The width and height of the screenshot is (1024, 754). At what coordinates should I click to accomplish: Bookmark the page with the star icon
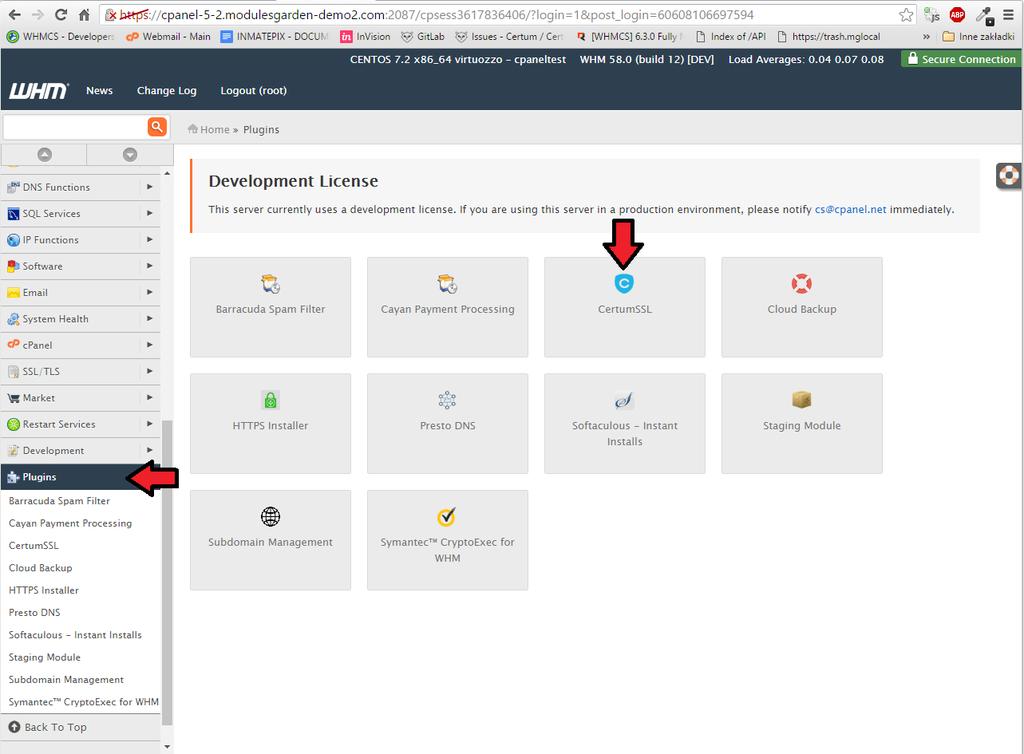(906, 14)
